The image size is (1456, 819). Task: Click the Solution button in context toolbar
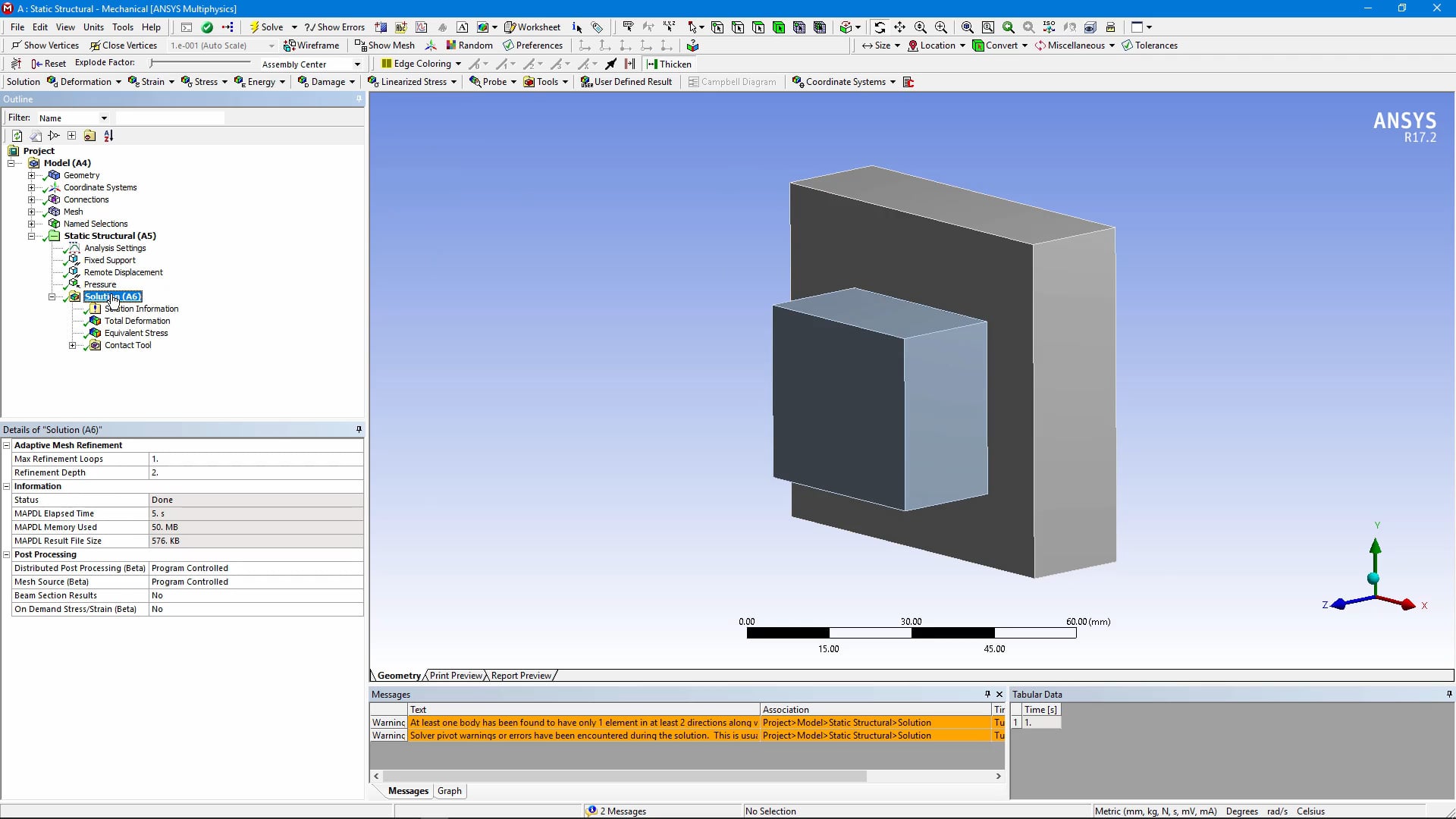tap(23, 82)
